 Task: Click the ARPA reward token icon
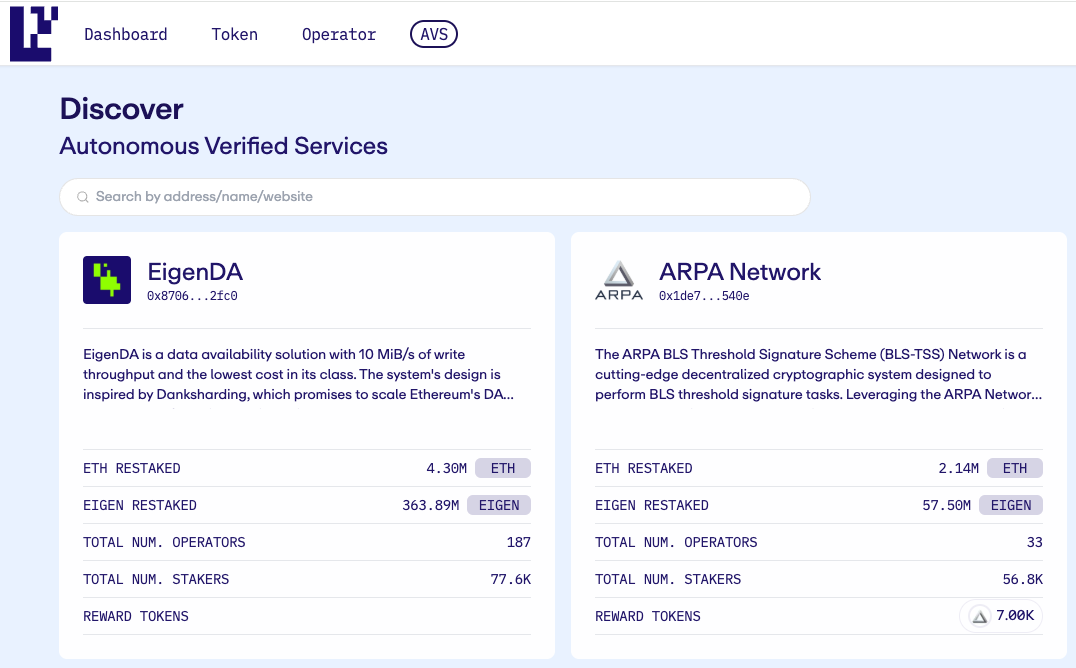[x=980, y=617]
